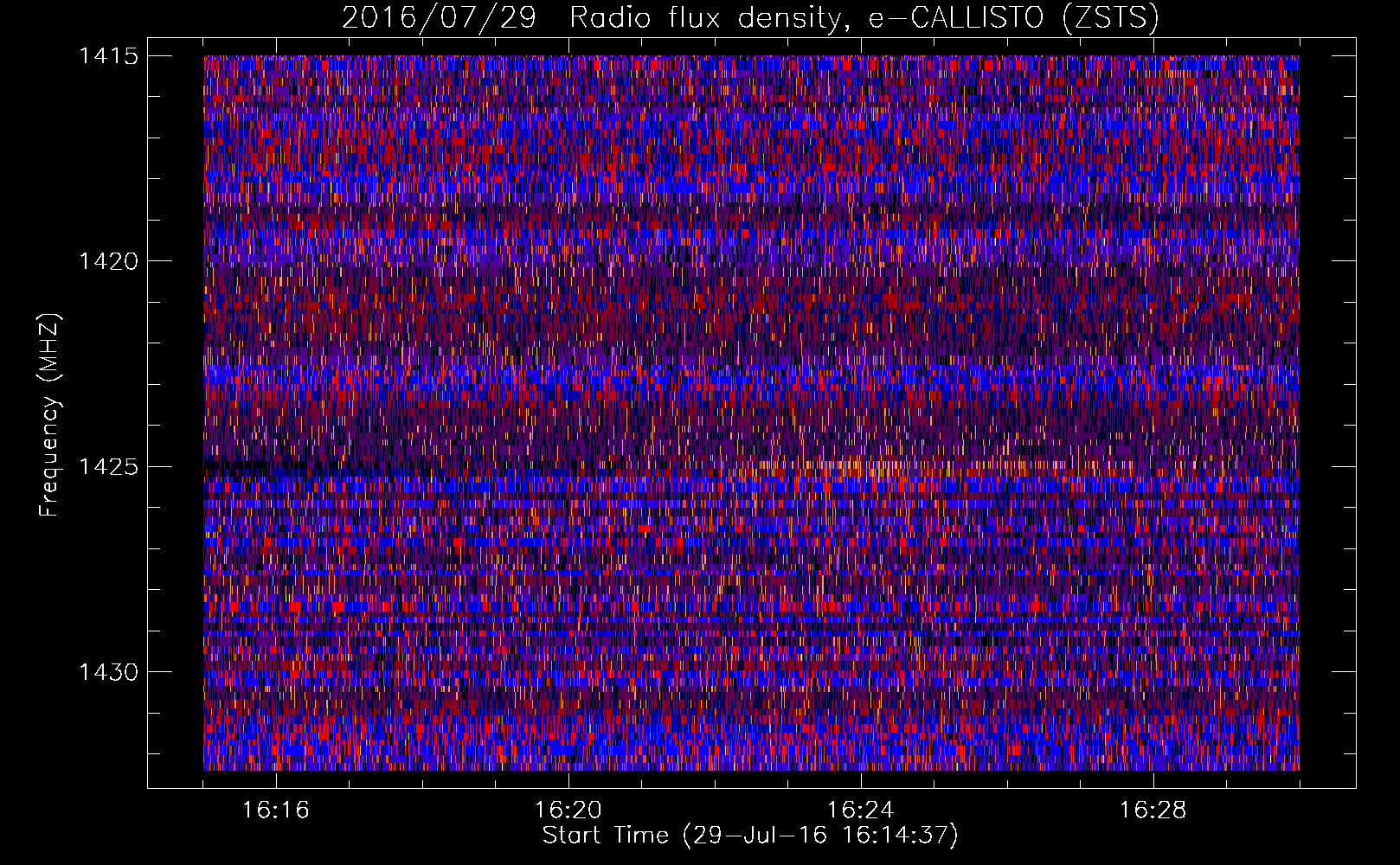Select the '1430' frequency axis label
1400x865 pixels.
point(108,672)
